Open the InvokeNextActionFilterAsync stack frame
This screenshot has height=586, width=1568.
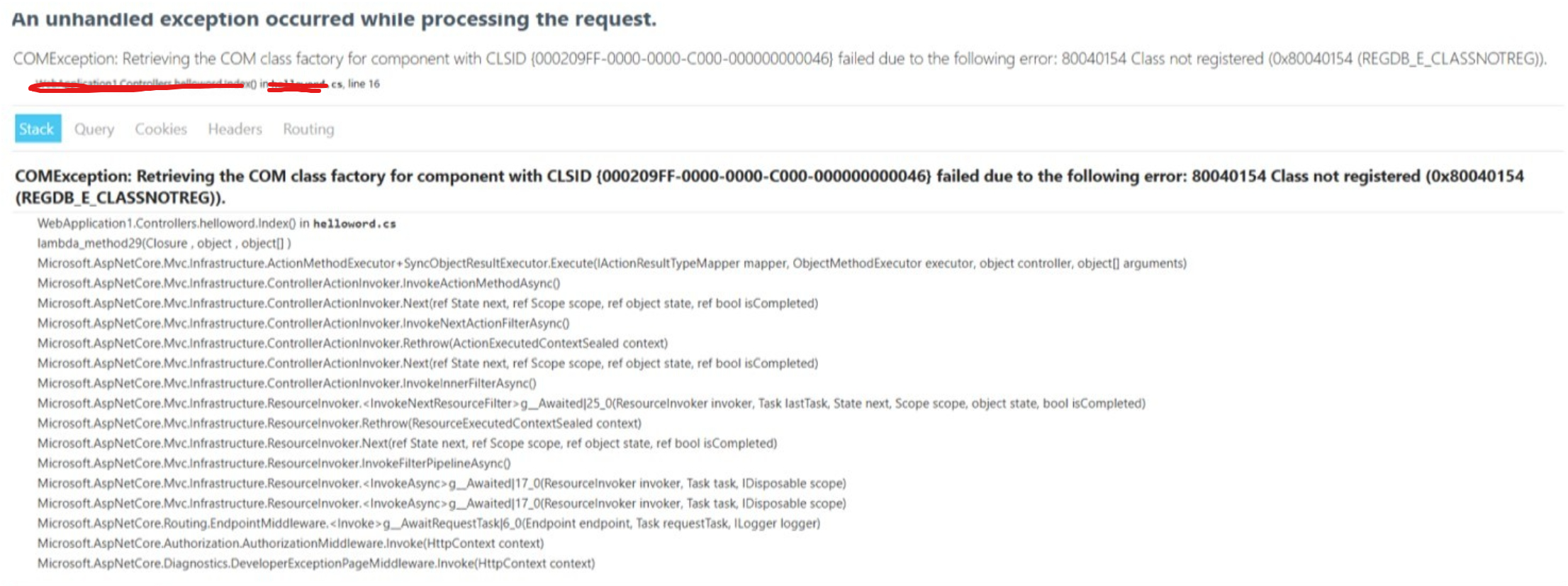click(x=303, y=324)
